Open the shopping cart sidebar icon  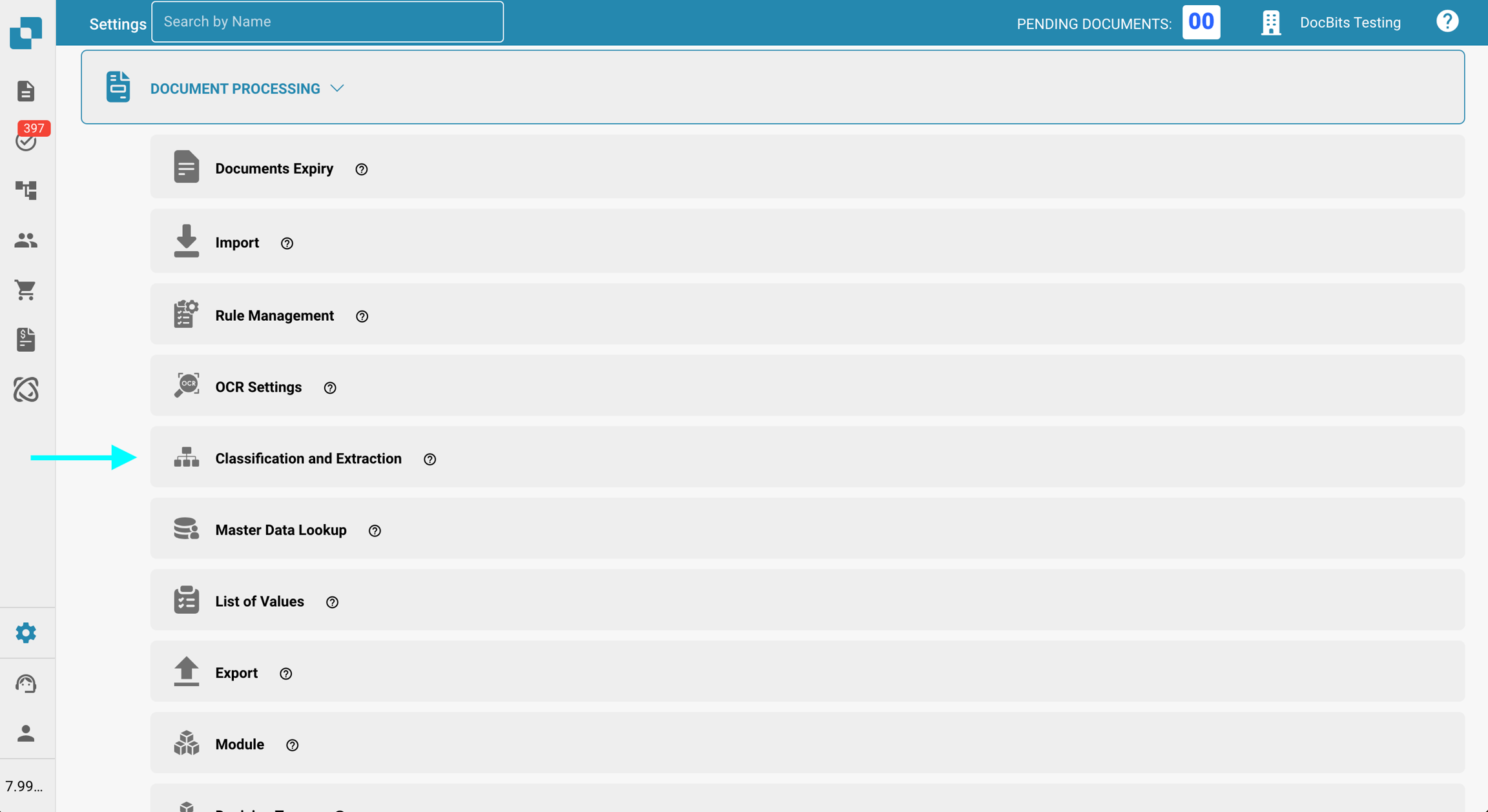tap(26, 290)
